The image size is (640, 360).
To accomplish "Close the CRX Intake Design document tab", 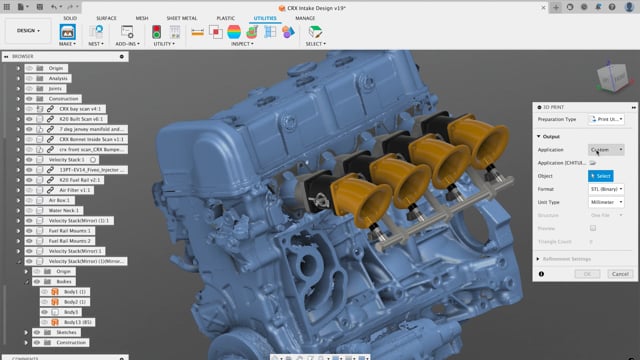I will coord(543,7).
